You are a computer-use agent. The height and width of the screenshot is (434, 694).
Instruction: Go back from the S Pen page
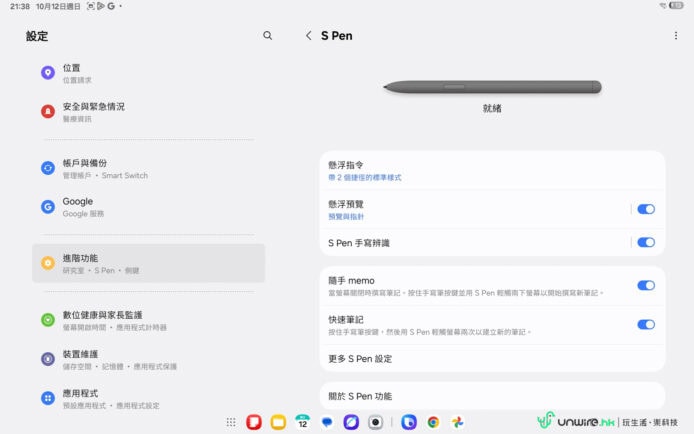tap(308, 36)
